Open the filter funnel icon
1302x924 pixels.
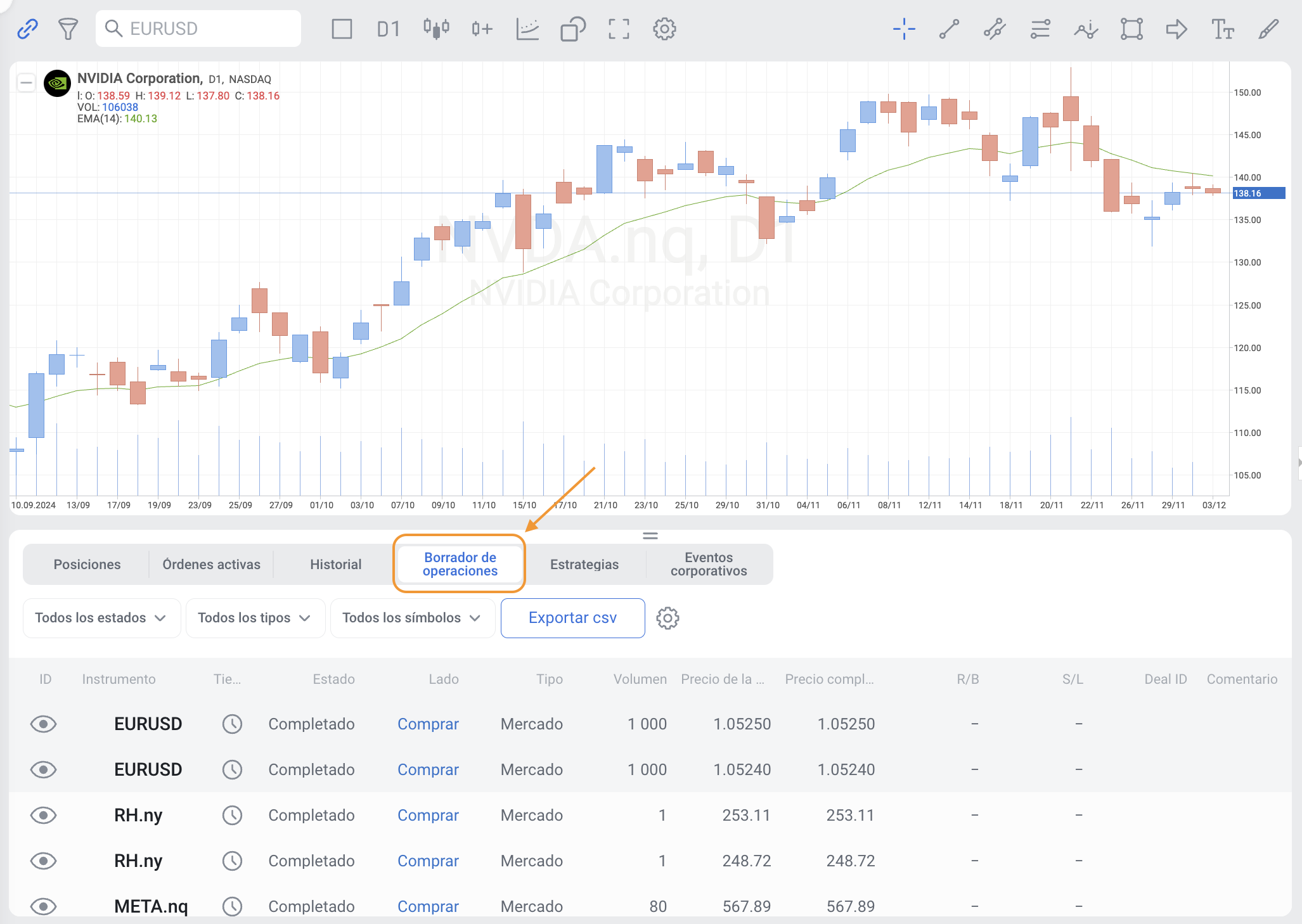tap(68, 29)
